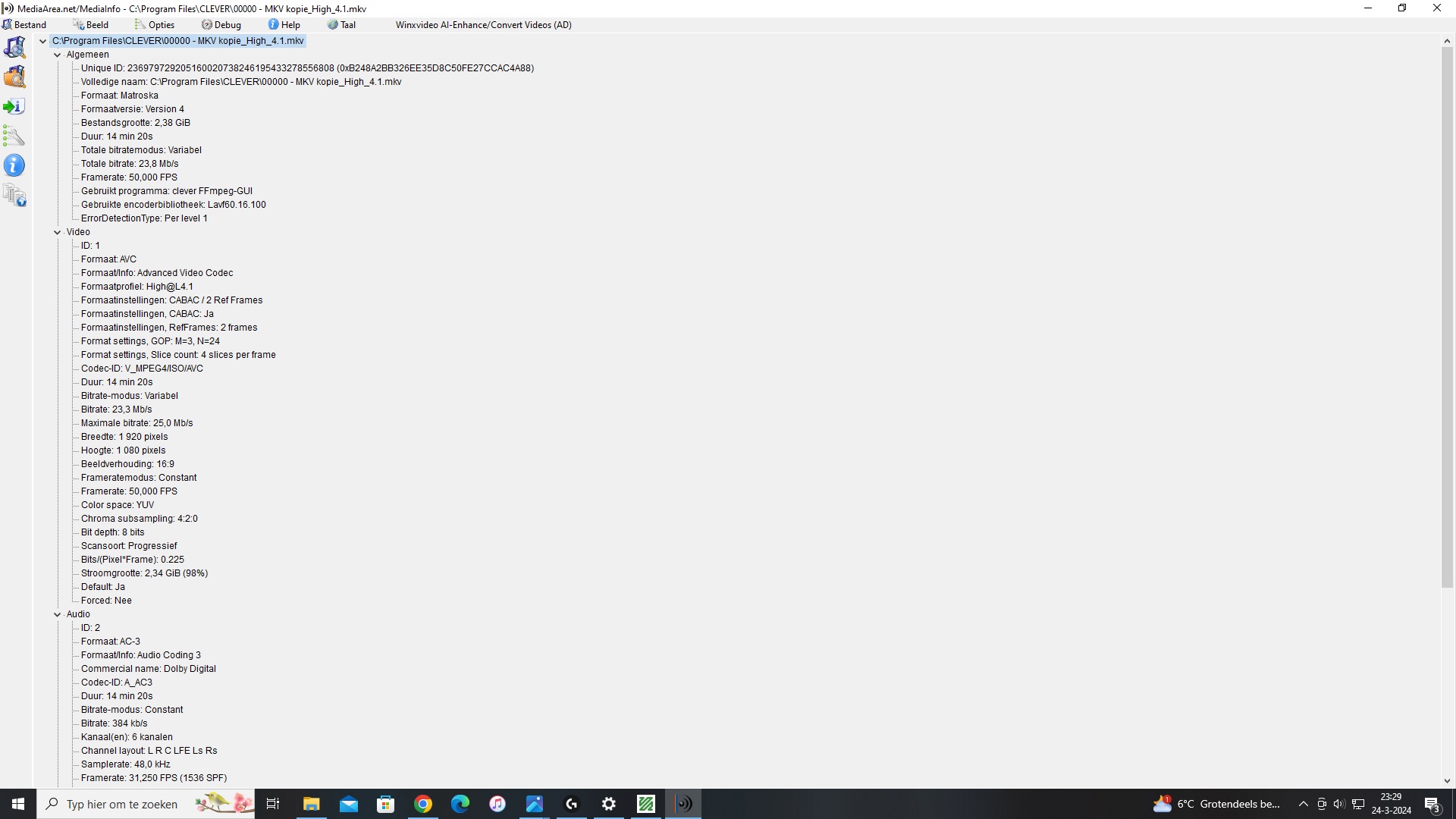Select the Formaatprofiel: High@L4.1 row
This screenshot has height=819, width=1456.
click(137, 287)
